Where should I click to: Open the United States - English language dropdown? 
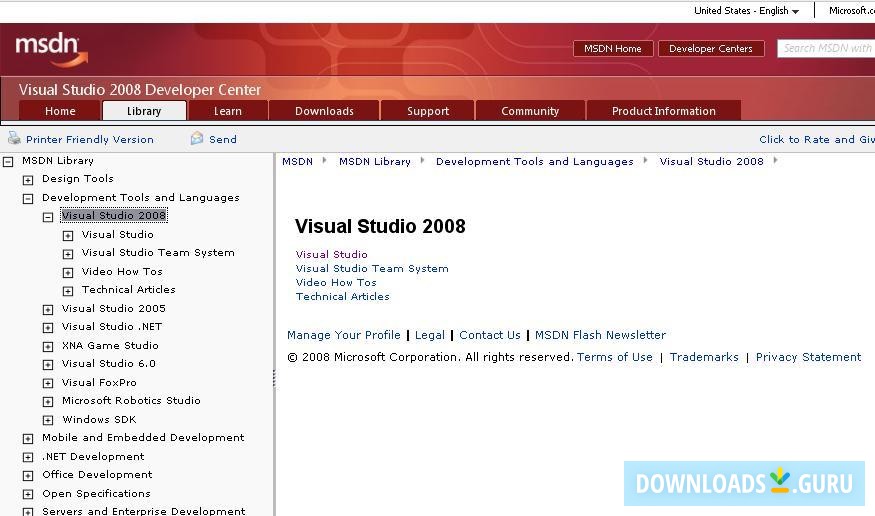pyautogui.click(x=746, y=11)
